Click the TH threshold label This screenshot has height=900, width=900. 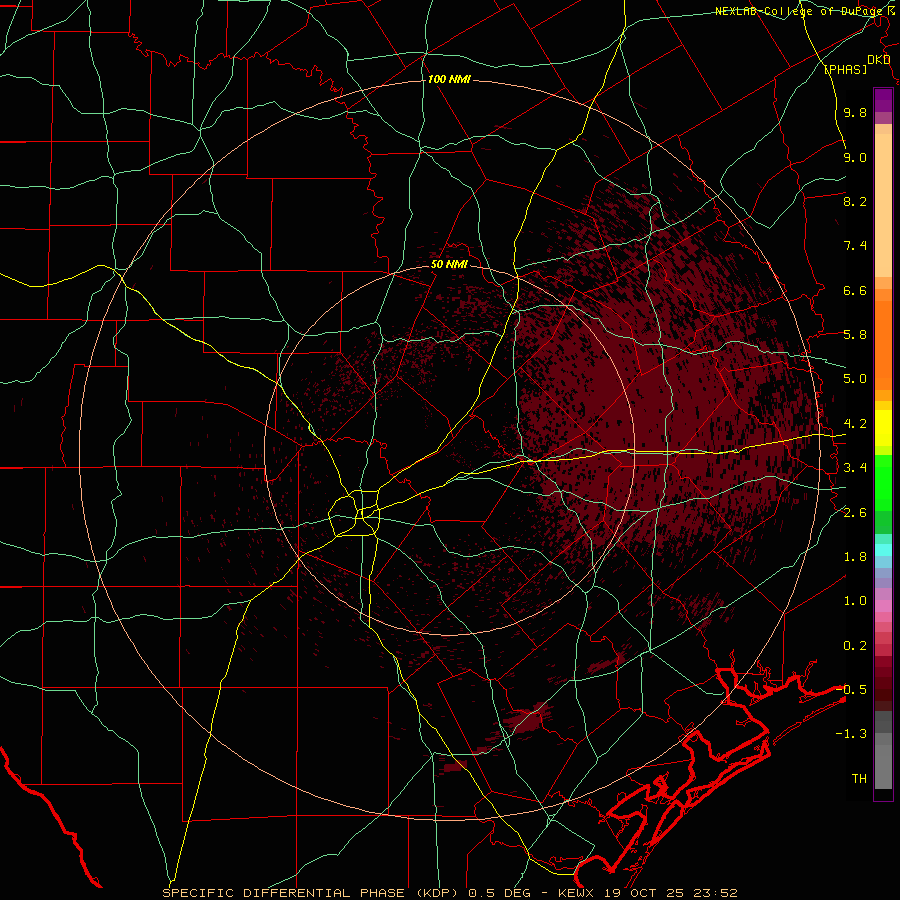[859, 779]
